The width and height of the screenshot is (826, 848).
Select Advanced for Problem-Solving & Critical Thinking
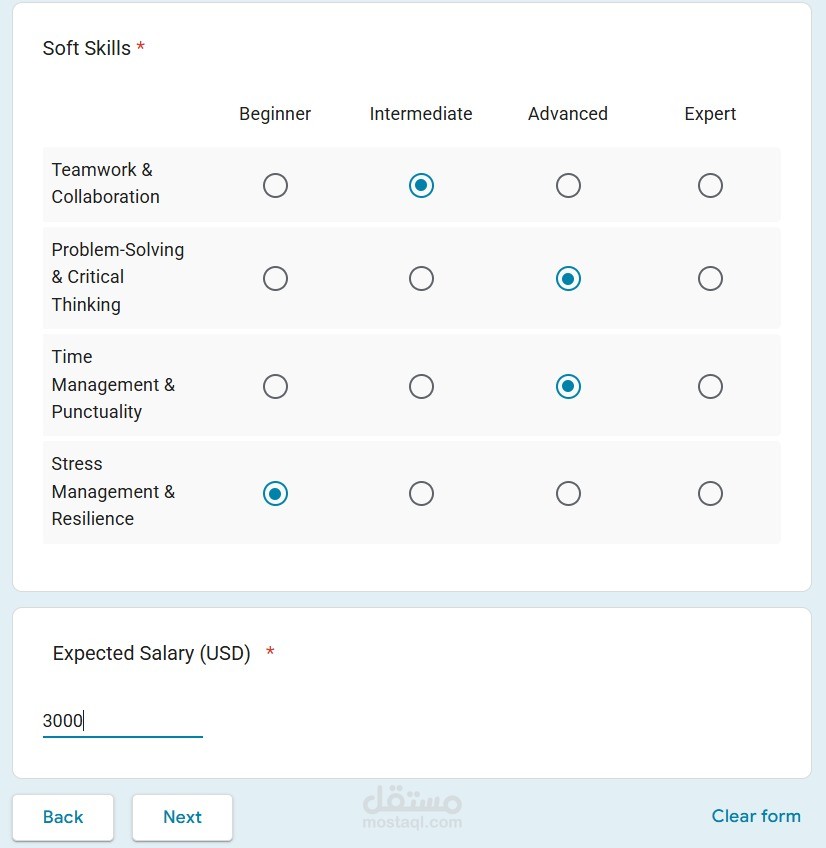568,278
